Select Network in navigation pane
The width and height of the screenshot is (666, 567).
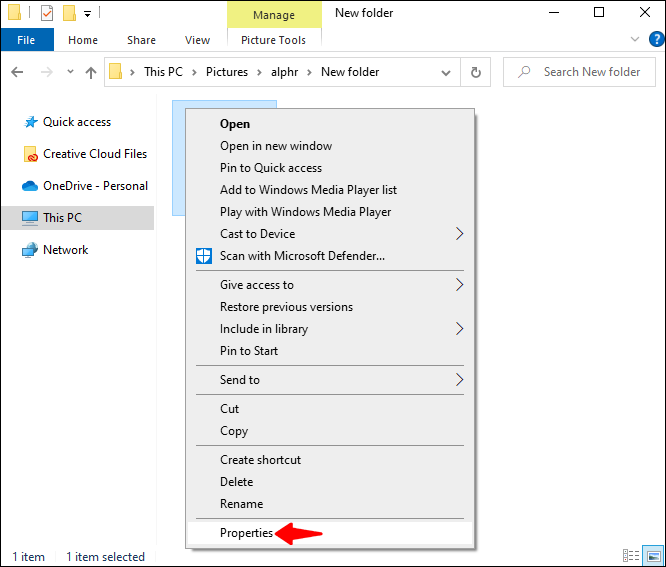(65, 250)
